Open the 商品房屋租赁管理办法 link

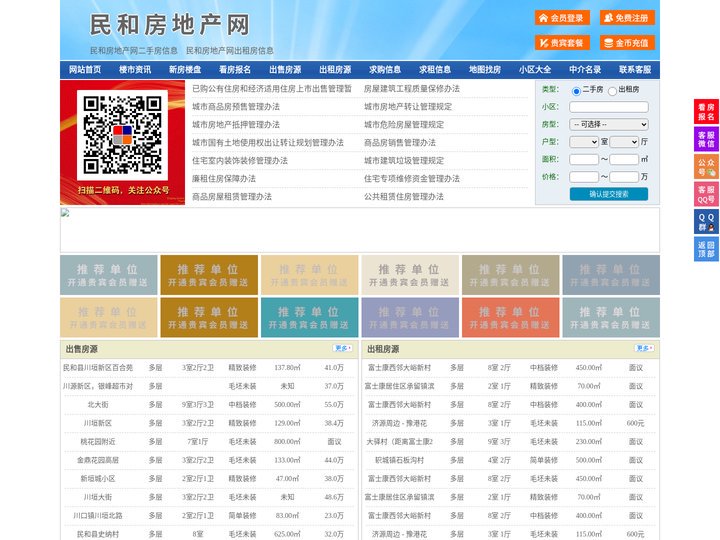(x=232, y=197)
